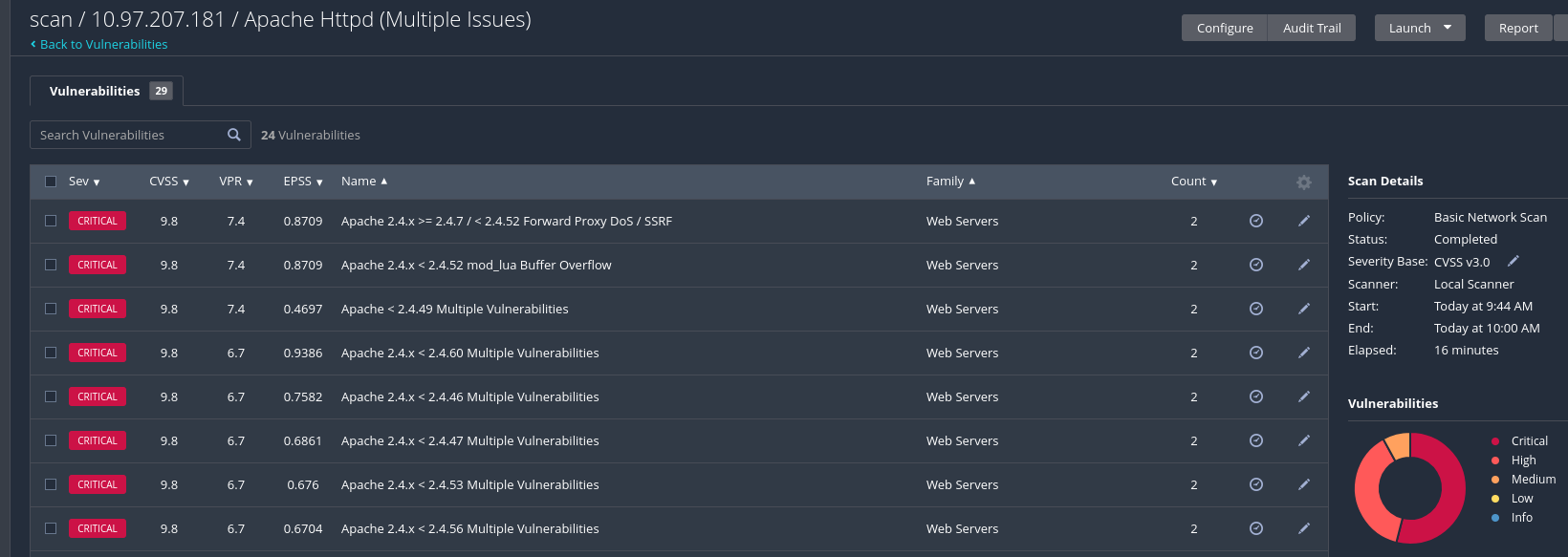Screen dimensions: 1568x557
Task: Sort by EPSS column
Action: point(303,182)
